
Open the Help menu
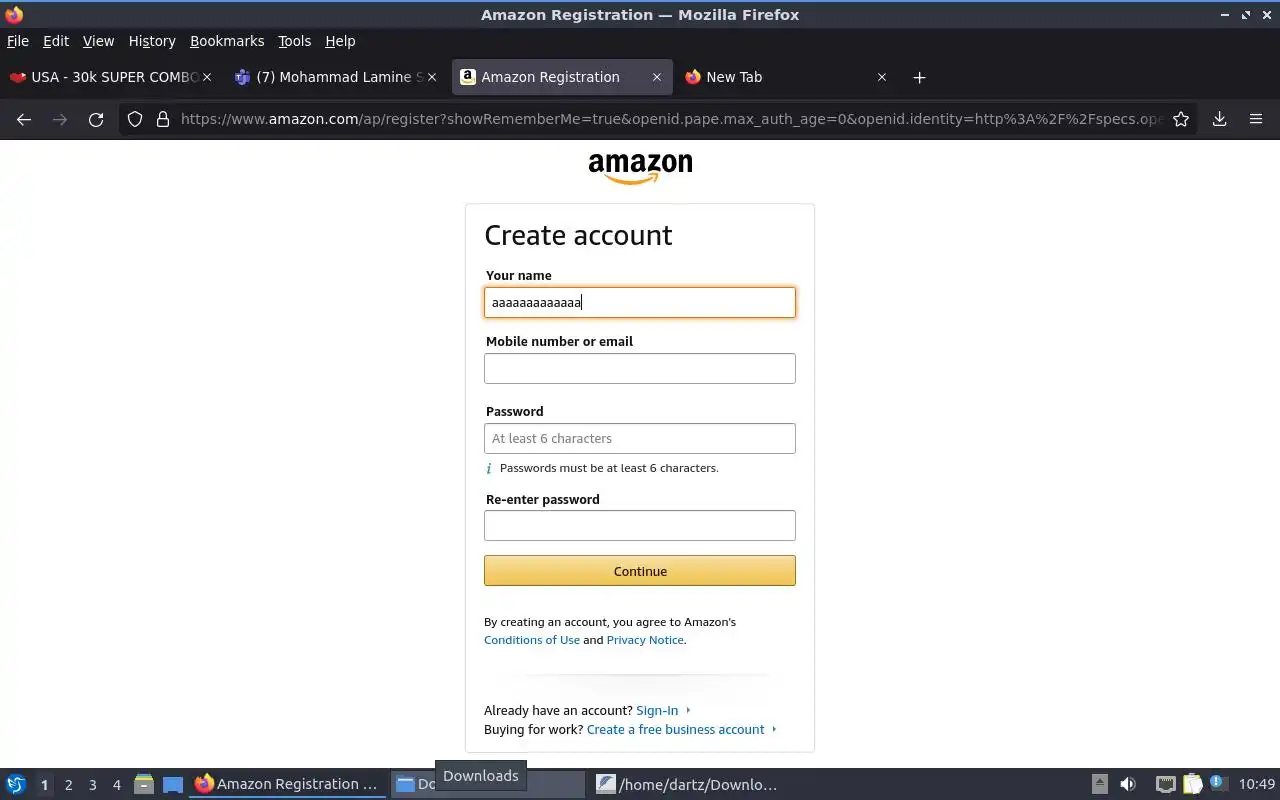click(x=340, y=41)
